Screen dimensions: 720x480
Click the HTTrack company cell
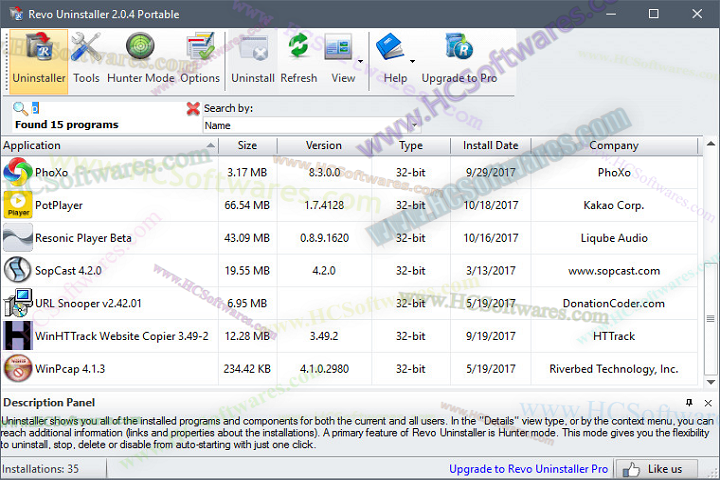(x=614, y=336)
